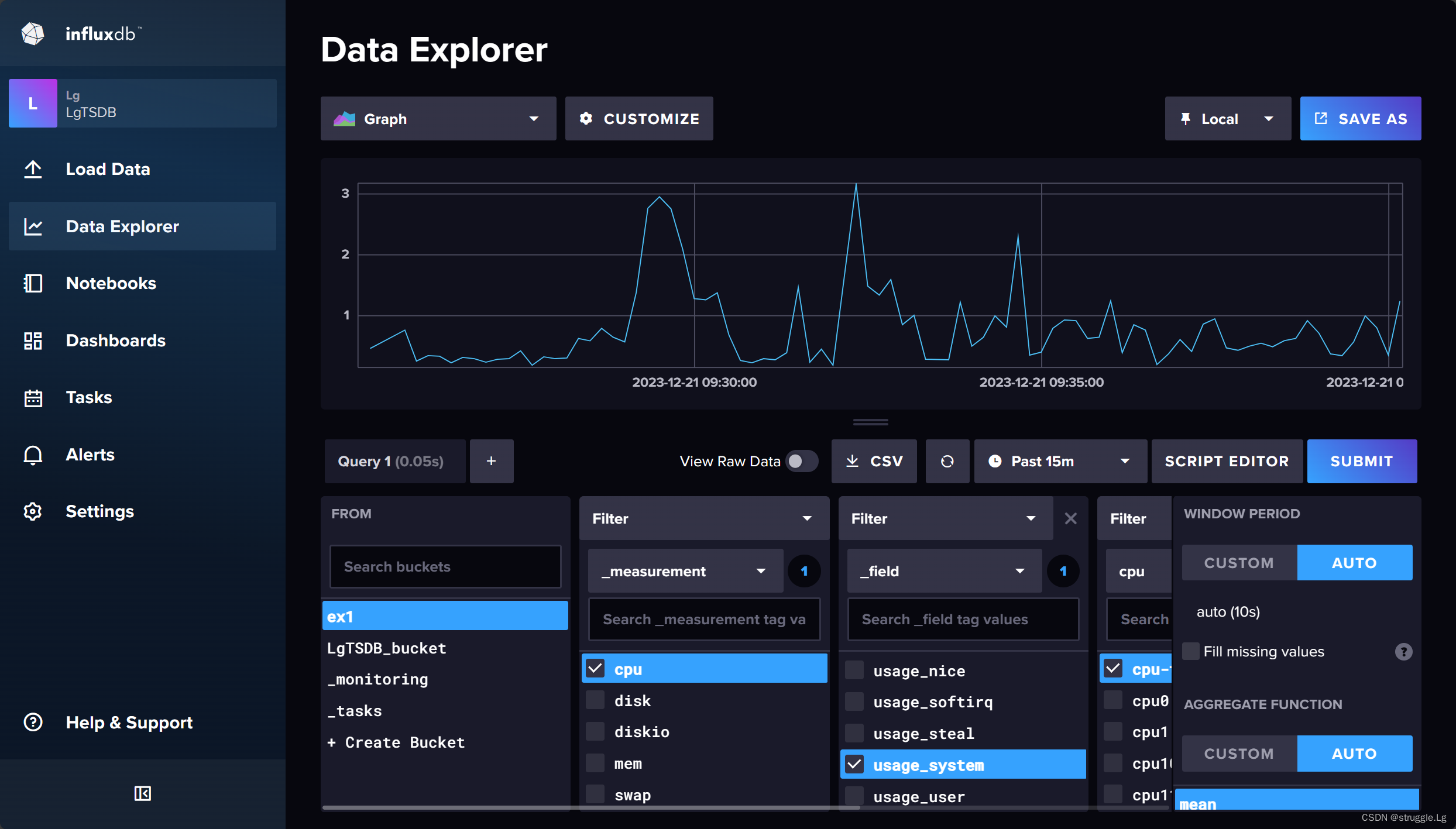Viewport: 1456px width, 829px height.
Task: Click the refresh query icon button
Action: pos(947,462)
